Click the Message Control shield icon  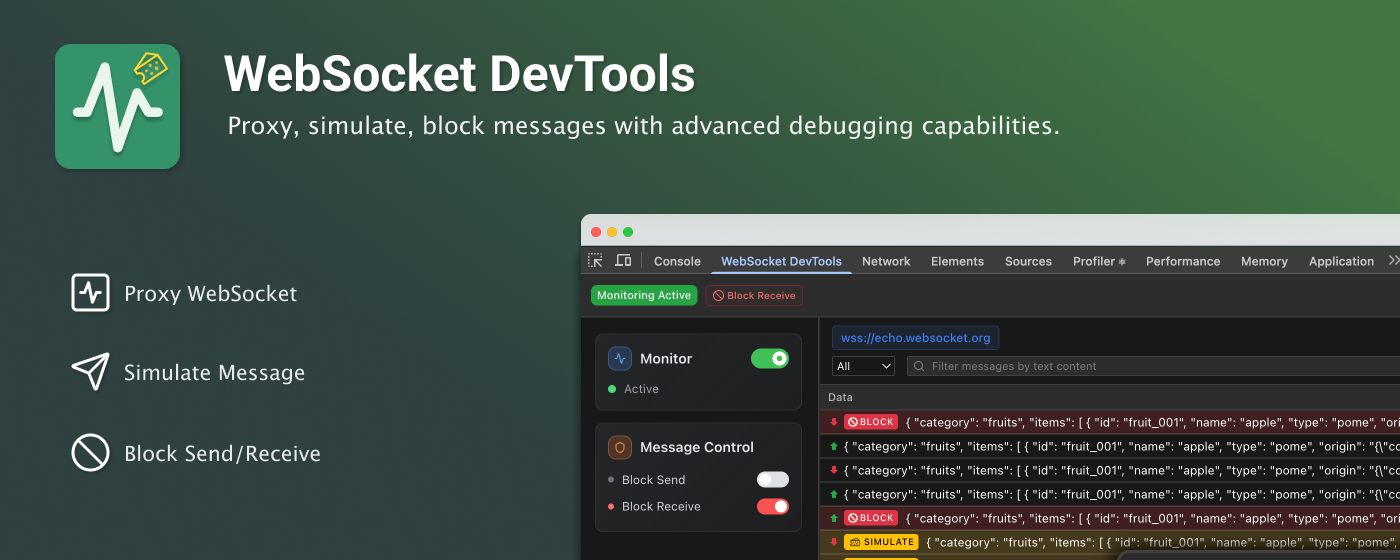620,447
